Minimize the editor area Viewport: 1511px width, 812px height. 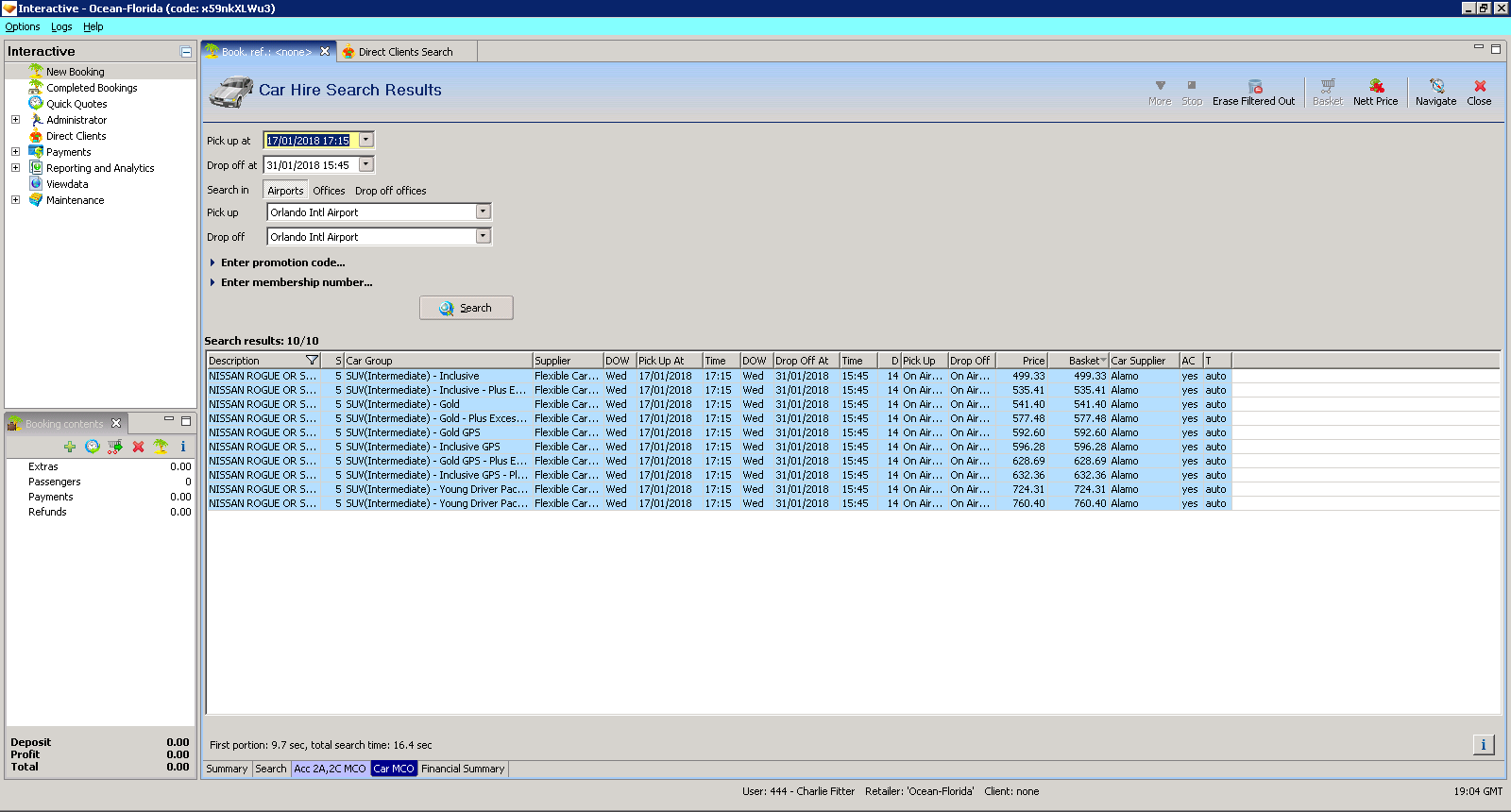(1479, 47)
